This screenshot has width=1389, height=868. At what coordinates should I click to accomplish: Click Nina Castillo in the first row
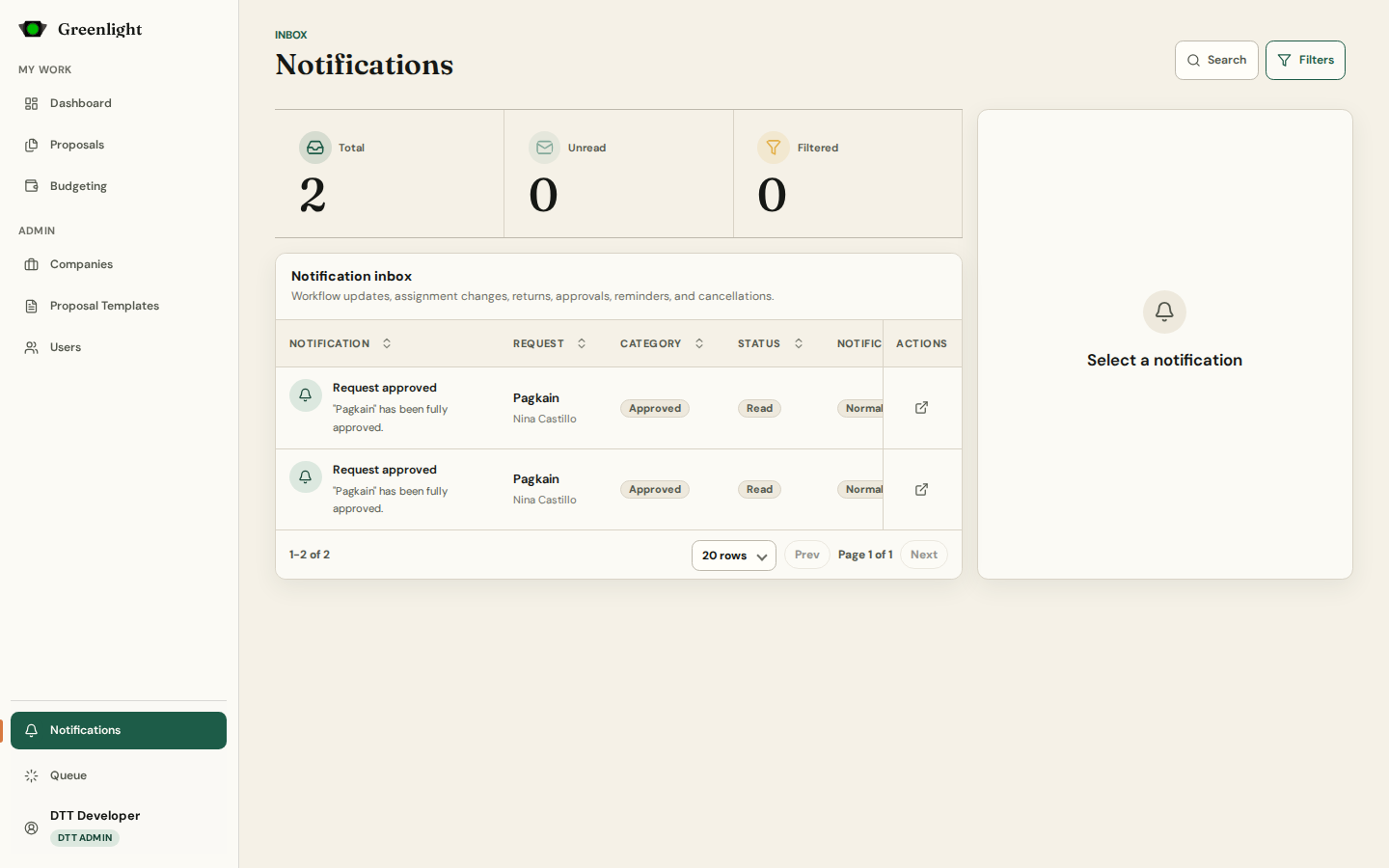coord(545,419)
